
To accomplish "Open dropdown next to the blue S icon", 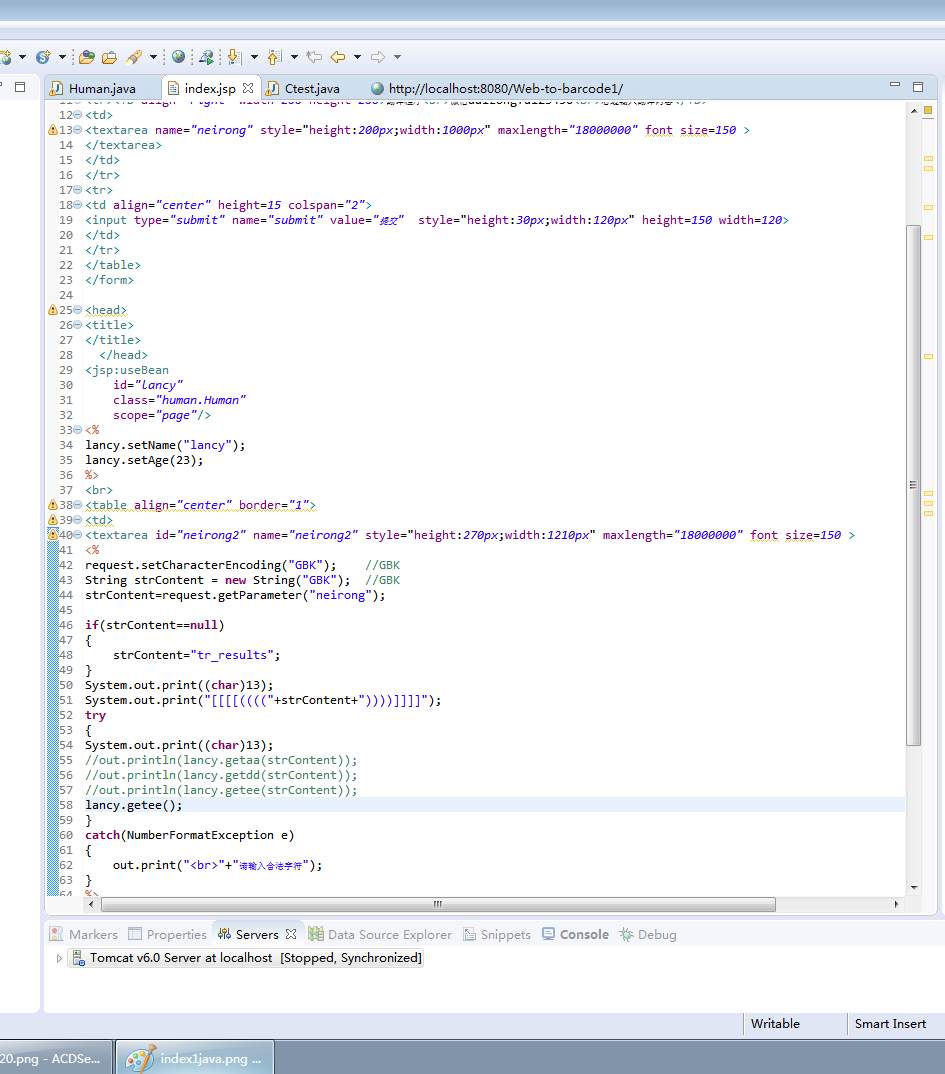I will tap(62, 58).
